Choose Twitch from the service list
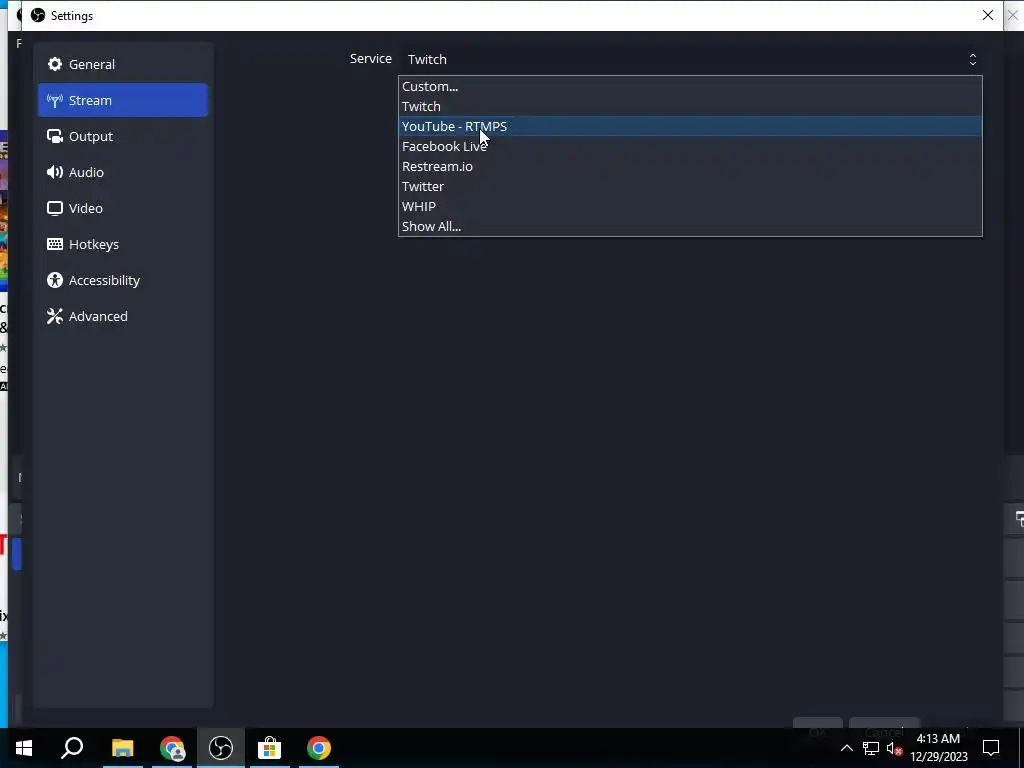 pos(690,106)
